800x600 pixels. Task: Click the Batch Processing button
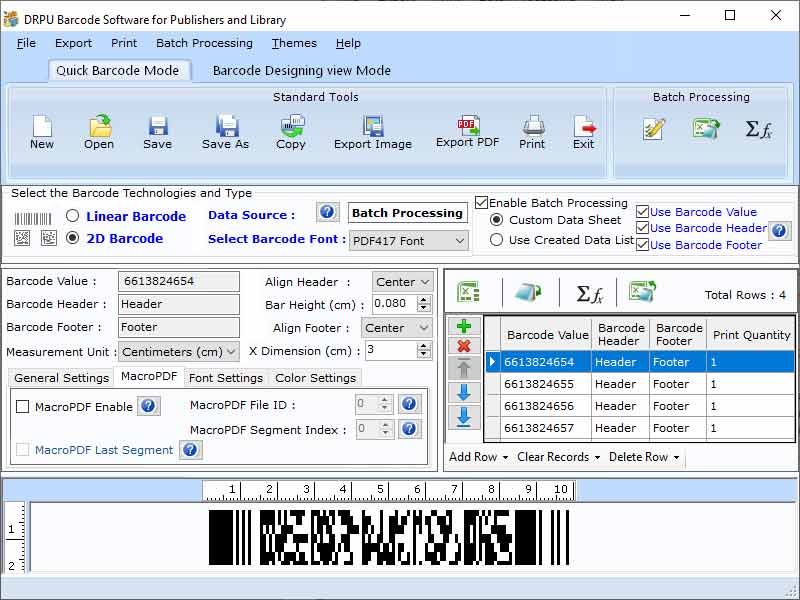[407, 212]
